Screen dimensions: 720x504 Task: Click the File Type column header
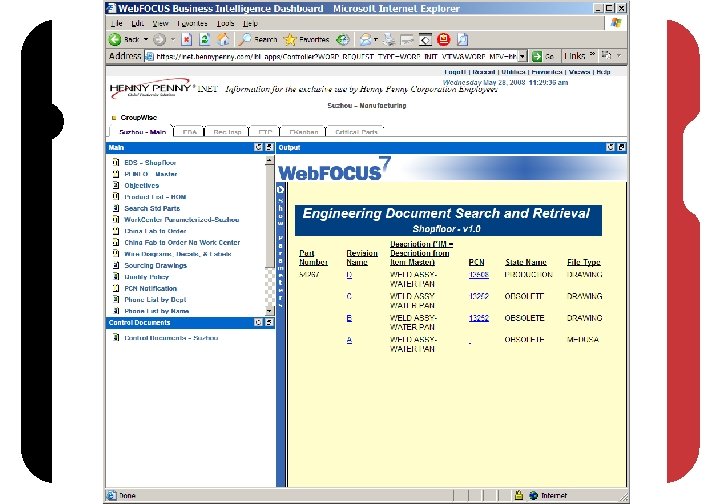tap(584, 262)
